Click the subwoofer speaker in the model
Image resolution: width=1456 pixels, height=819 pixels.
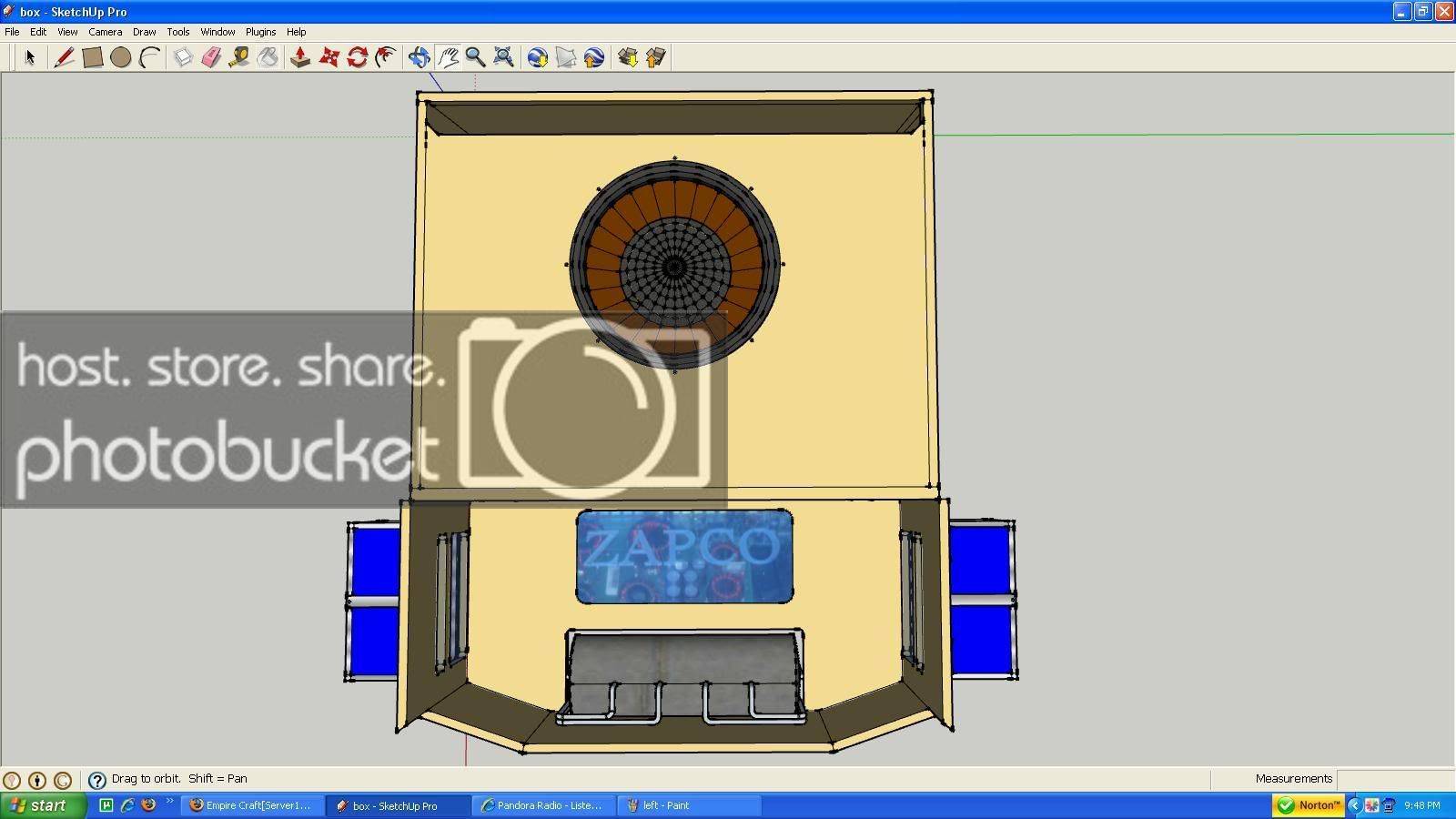(674, 266)
